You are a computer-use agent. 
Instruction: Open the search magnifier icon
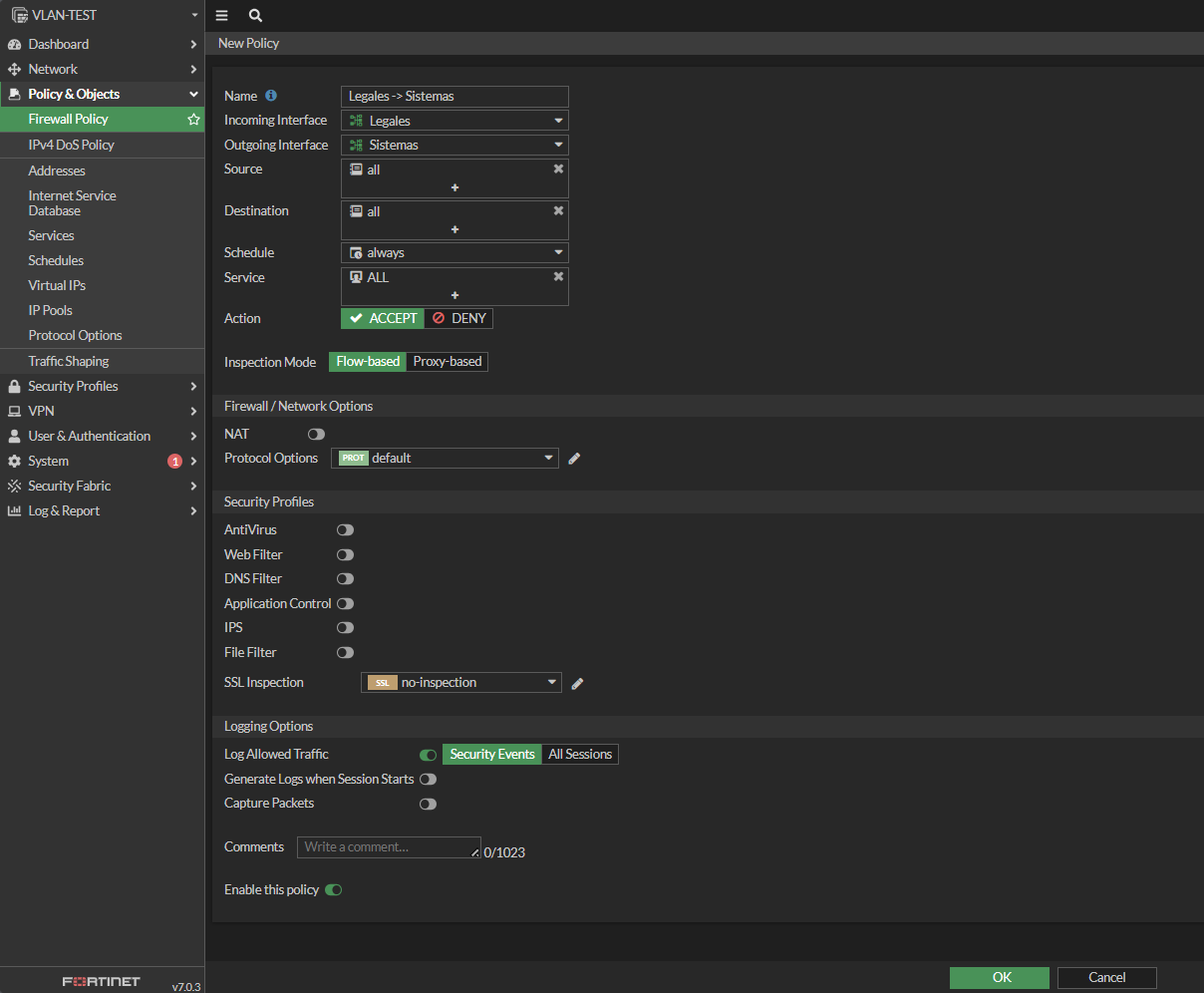[255, 16]
